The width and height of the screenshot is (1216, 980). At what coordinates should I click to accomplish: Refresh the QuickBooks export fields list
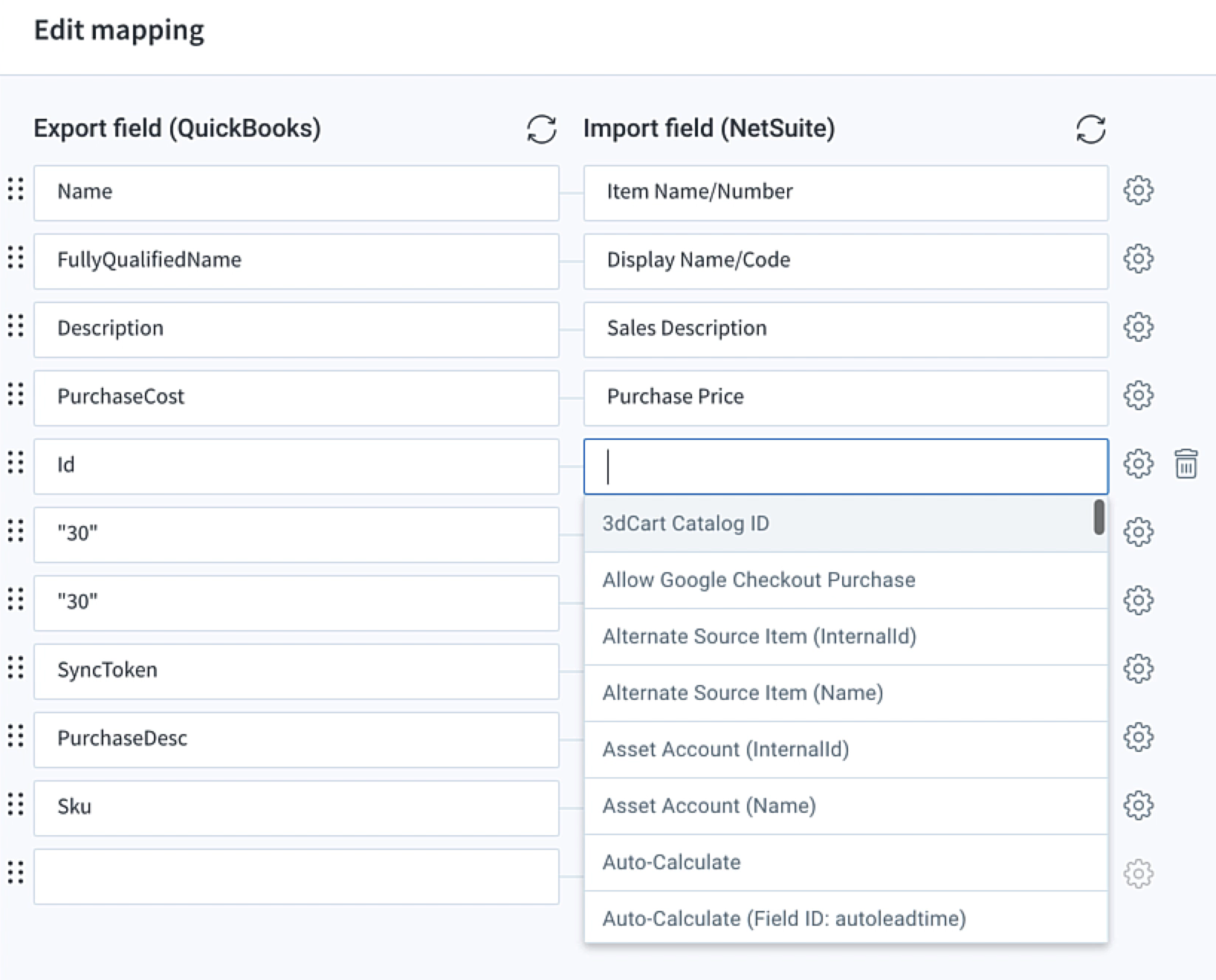click(x=542, y=129)
